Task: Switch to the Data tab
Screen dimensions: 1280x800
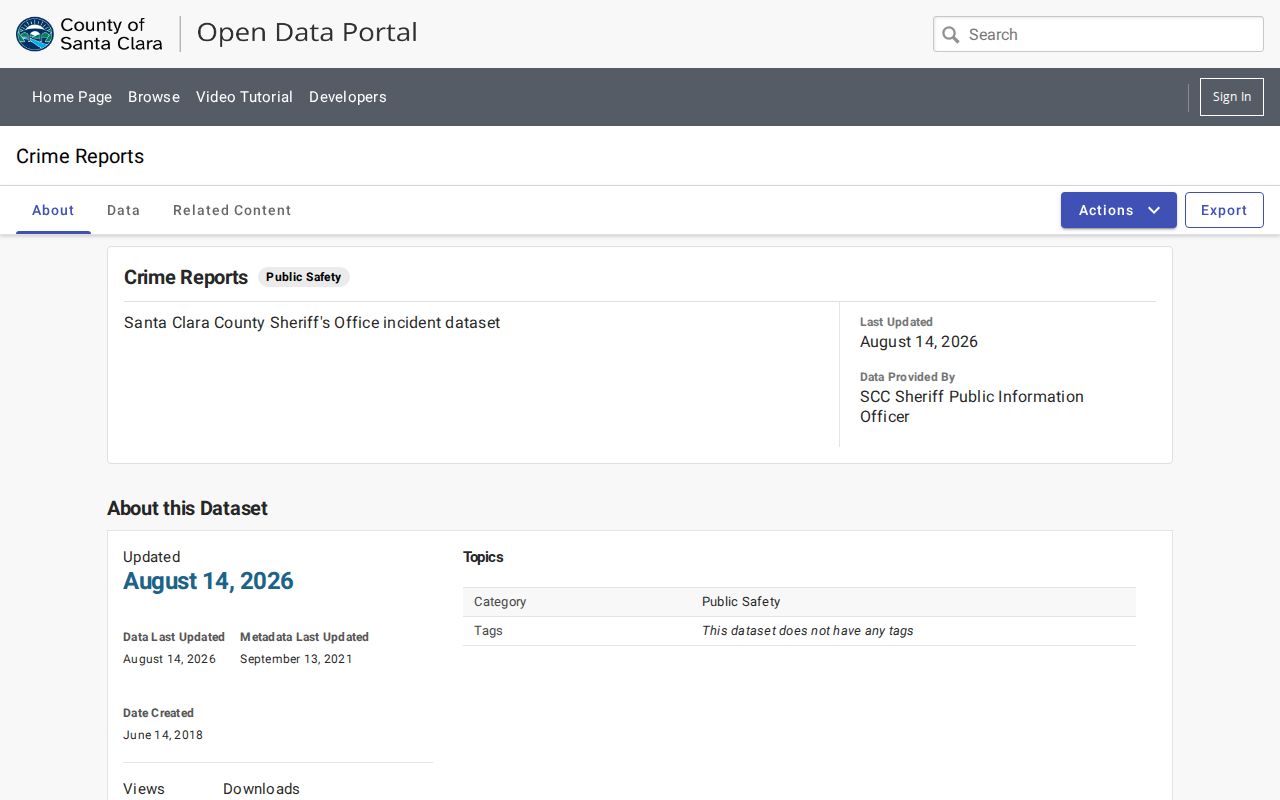Action: coord(124,210)
